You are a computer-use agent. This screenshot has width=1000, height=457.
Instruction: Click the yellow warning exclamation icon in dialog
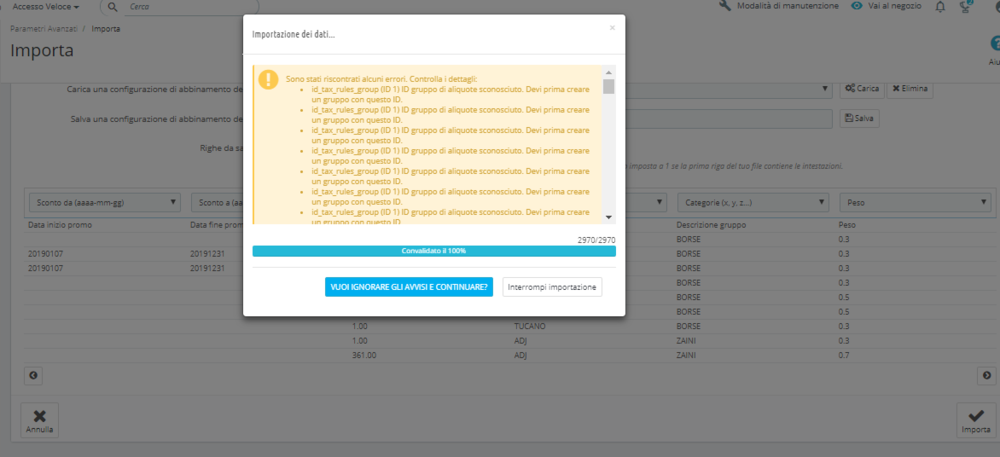tap(268, 79)
